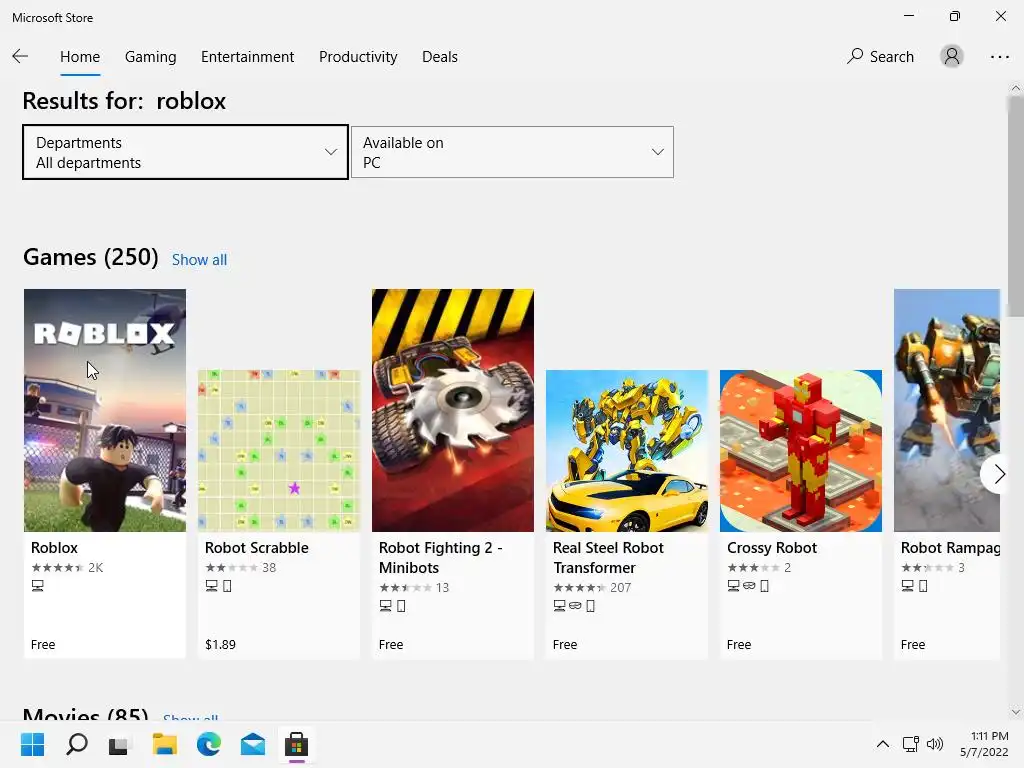Switch to the Gaming tab
Image resolution: width=1024 pixels, height=768 pixels.
point(150,57)
